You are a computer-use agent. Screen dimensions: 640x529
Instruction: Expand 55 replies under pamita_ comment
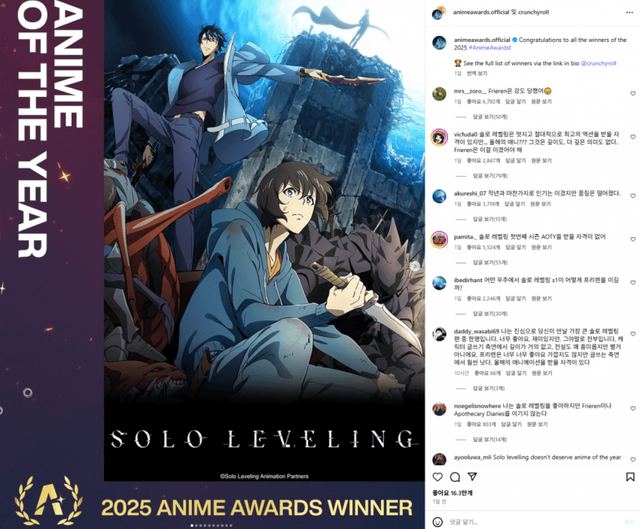[x=490, y=262]
